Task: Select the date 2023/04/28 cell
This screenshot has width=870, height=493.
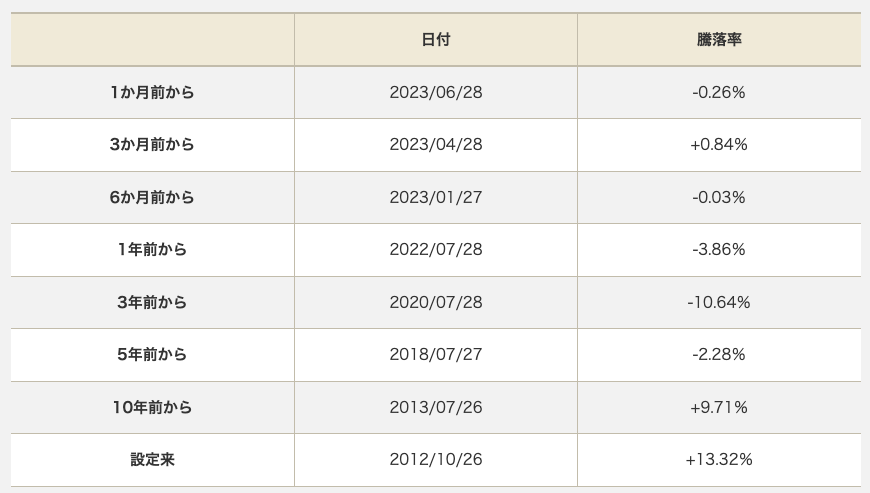Action: [436, 145]
